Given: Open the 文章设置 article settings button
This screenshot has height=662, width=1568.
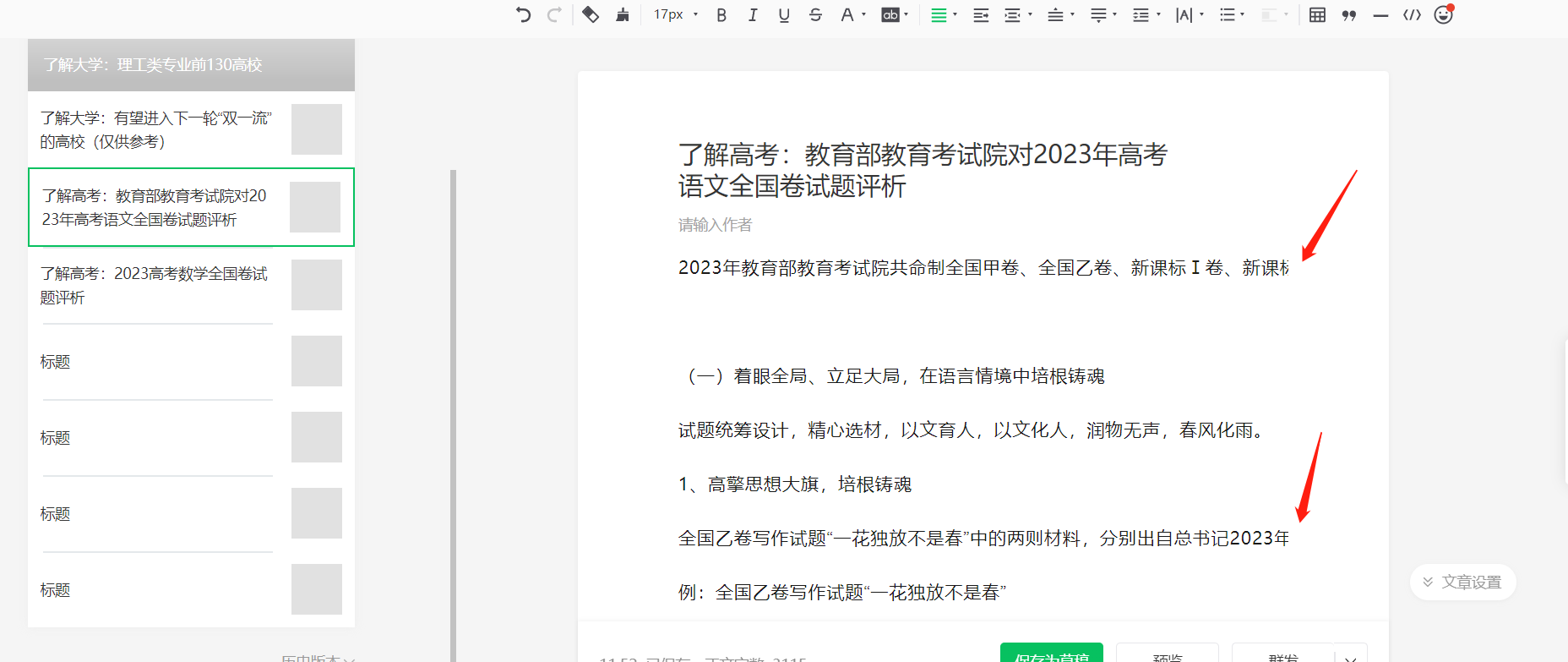Looking at the screenshot, I should [x=1462, y=582].
